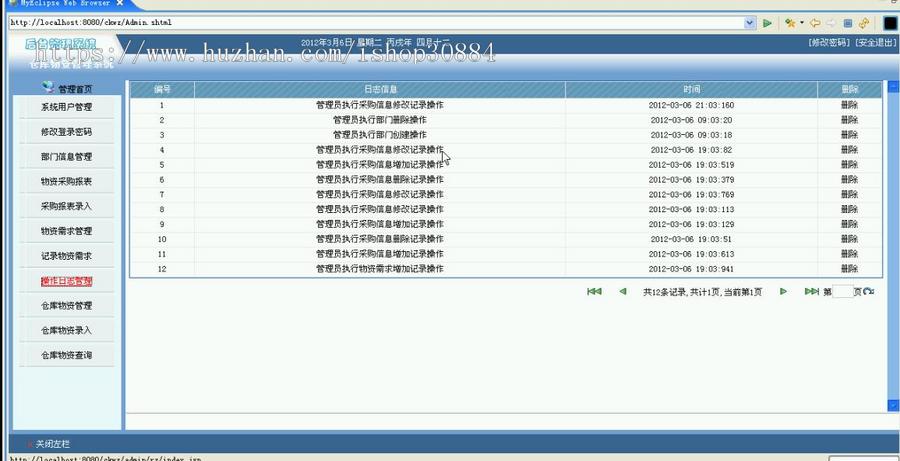Click the 时间 column header

(692, 90)
